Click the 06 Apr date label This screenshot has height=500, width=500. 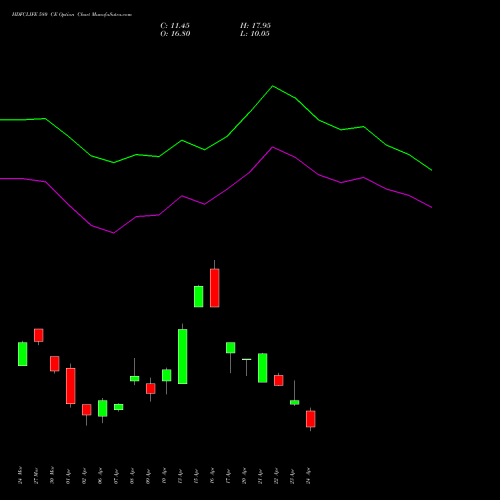[100, 475]
